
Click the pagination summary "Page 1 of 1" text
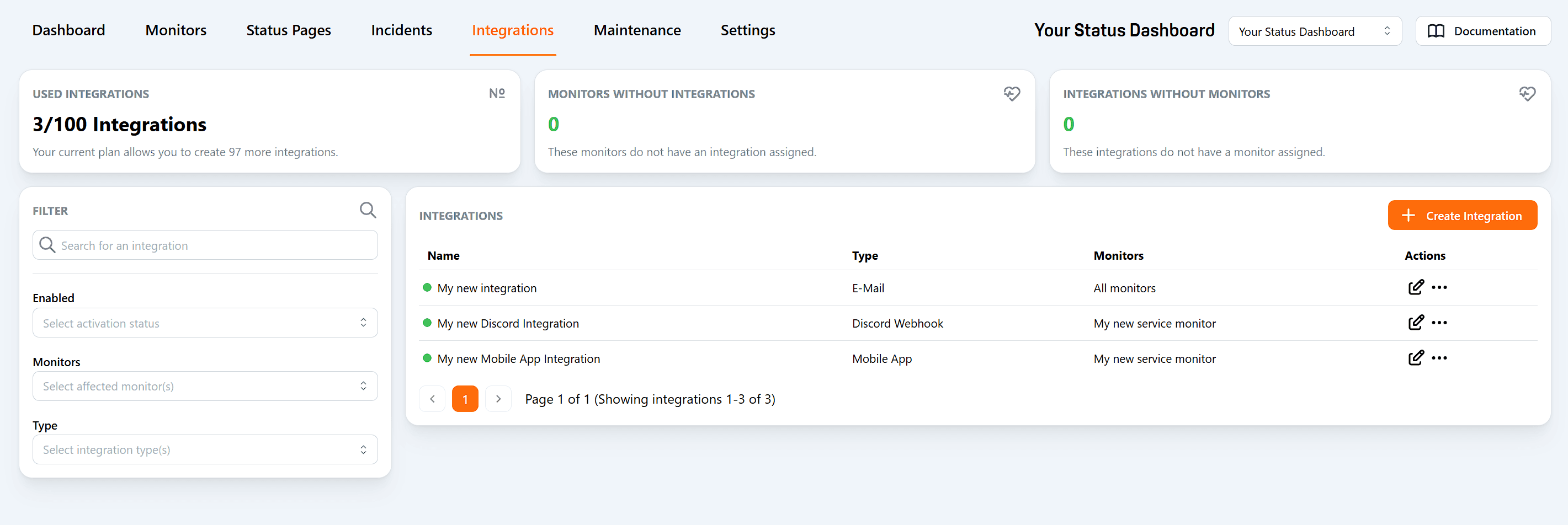[x=650, y=399]
